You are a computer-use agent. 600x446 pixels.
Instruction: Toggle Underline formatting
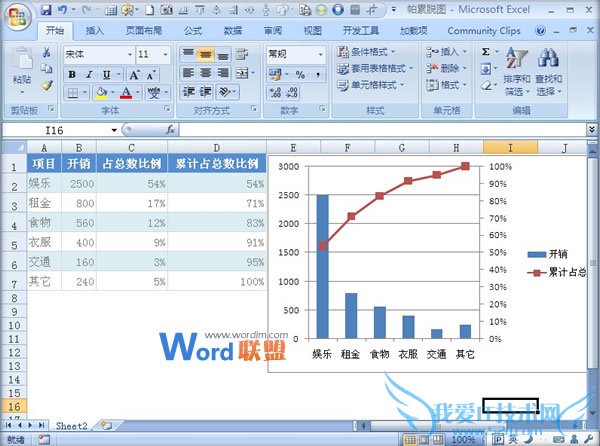107,74
